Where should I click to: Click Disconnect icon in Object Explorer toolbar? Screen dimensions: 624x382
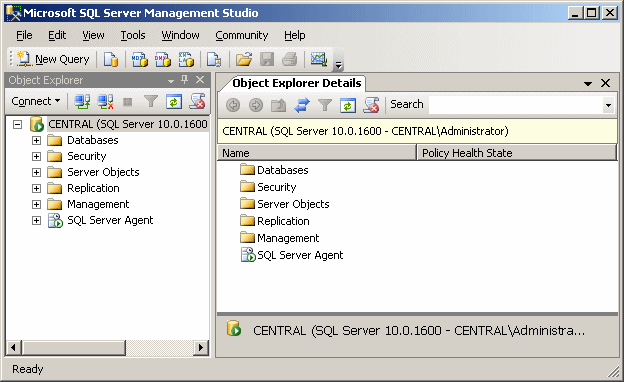[105, 101]
